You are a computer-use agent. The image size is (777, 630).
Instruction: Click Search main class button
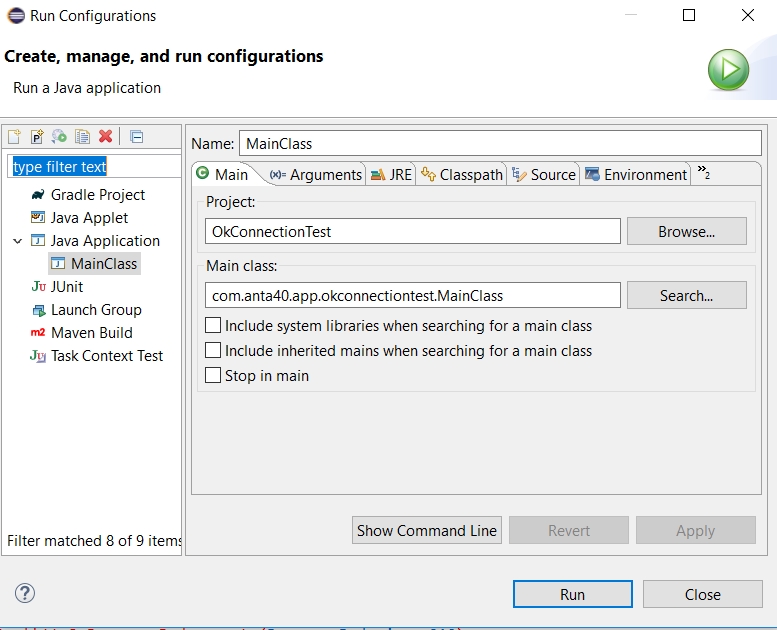[x=687, y=295]
